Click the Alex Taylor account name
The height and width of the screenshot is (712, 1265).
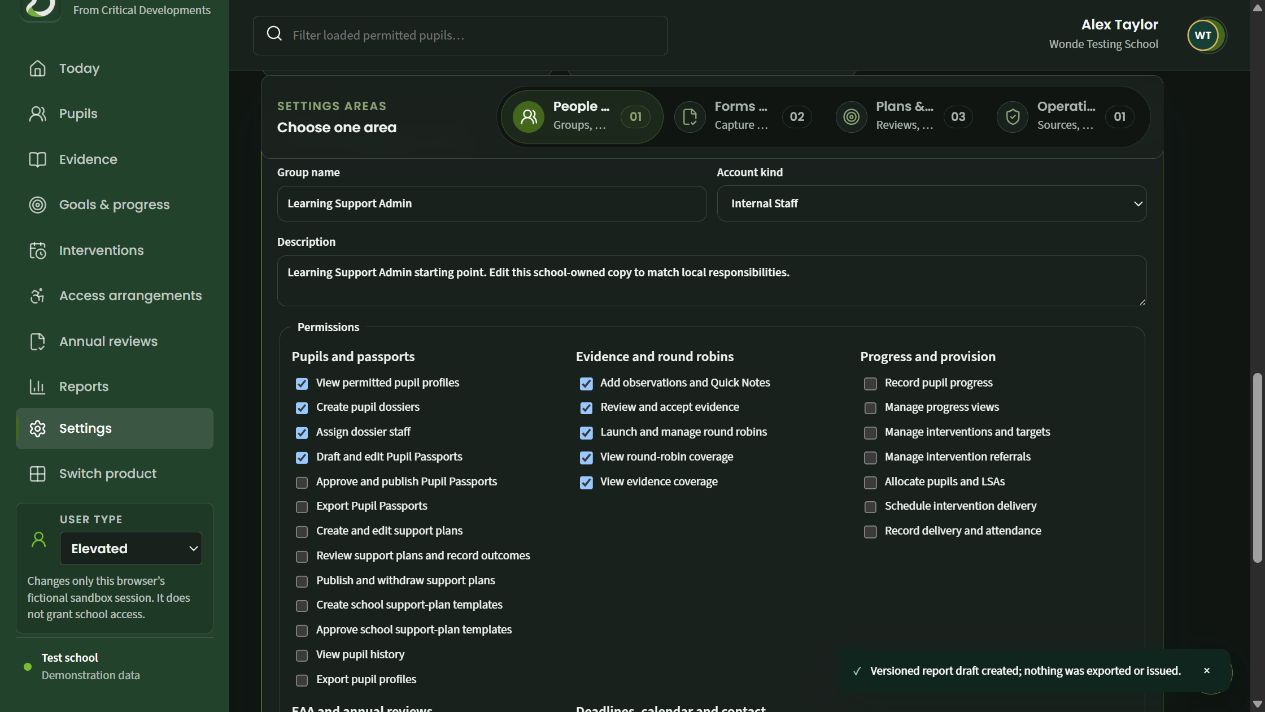[x=1119, y=24]
